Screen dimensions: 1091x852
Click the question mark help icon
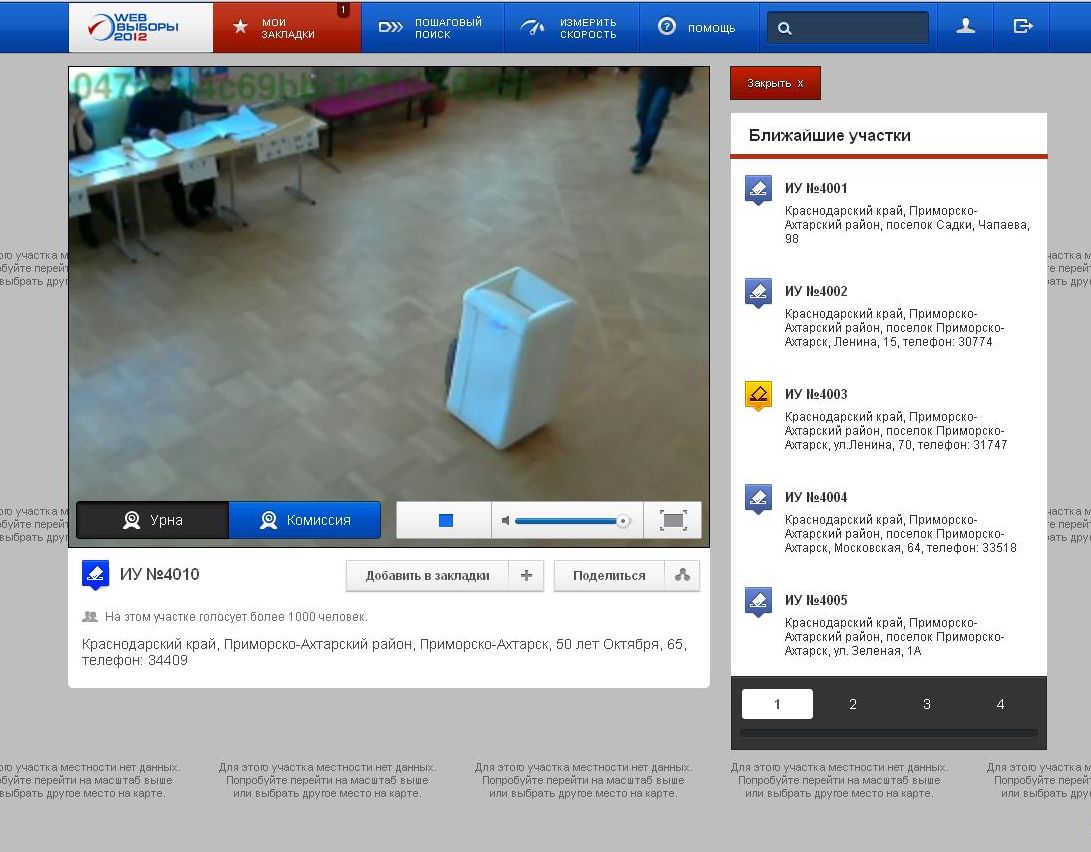click(667, 26)
